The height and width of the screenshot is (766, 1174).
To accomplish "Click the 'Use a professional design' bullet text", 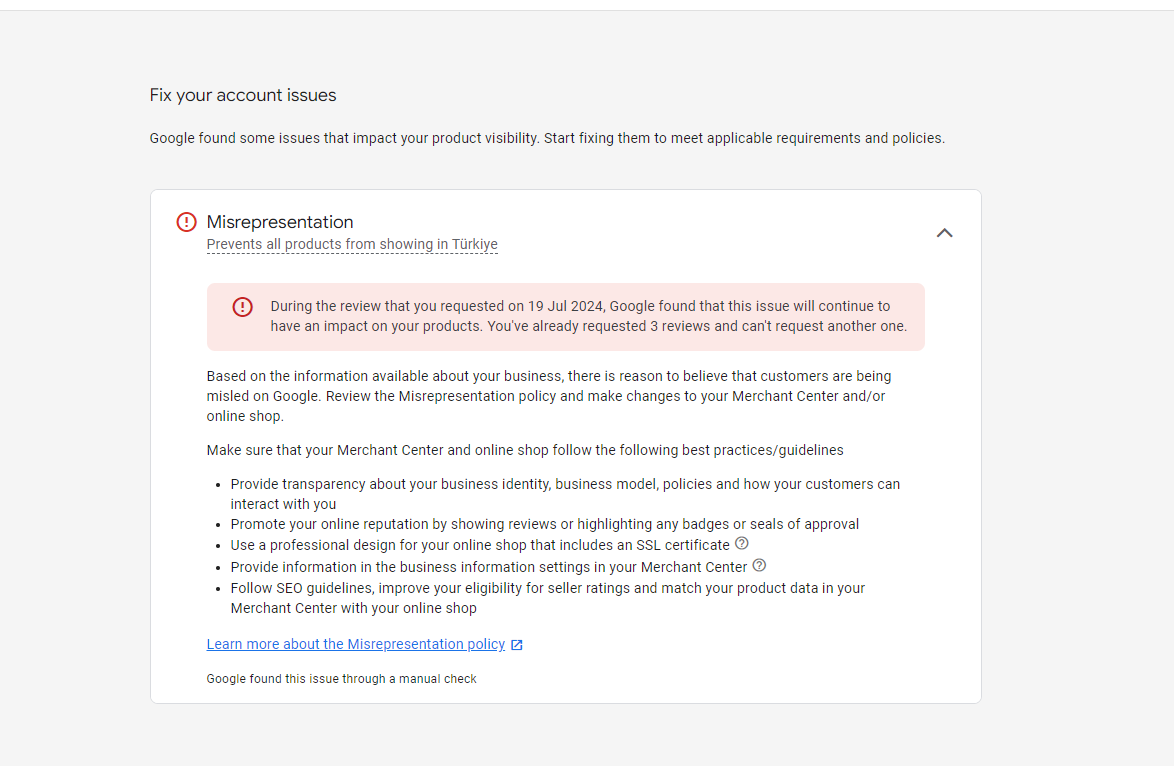I will pos(480,545).
